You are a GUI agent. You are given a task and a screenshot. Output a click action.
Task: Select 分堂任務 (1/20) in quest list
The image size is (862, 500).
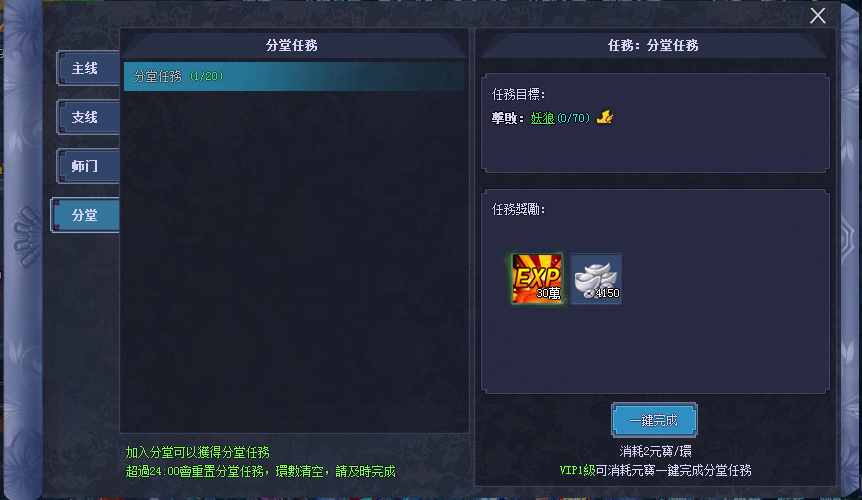tap(294, 76)
